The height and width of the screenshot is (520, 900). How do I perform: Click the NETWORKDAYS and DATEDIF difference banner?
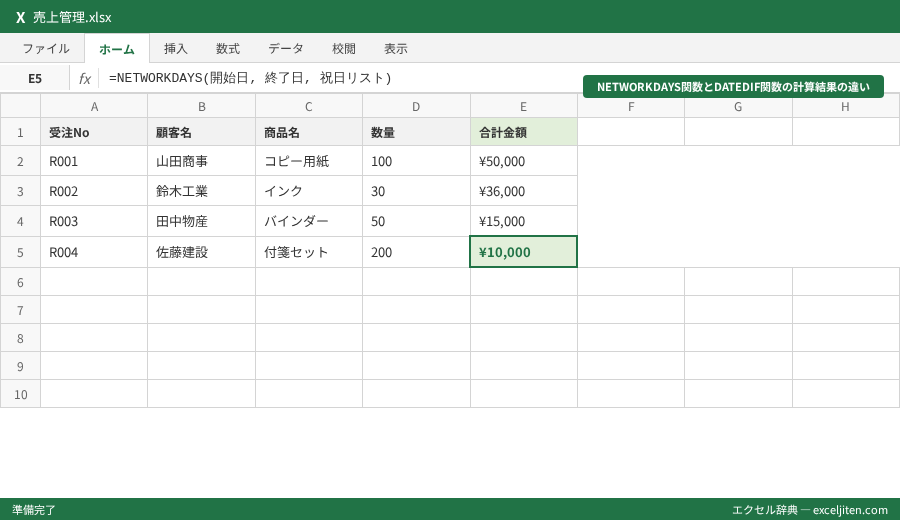tap(733, 87)
